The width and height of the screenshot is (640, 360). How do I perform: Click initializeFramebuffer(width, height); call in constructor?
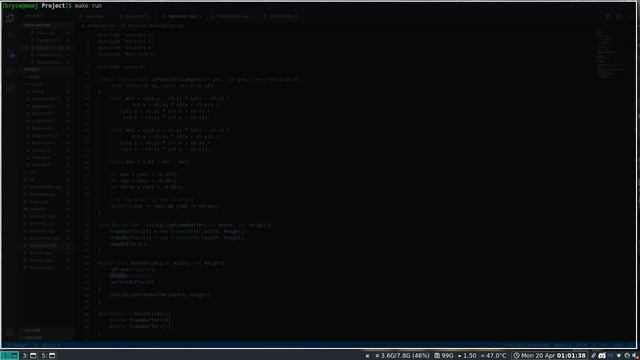160,295
